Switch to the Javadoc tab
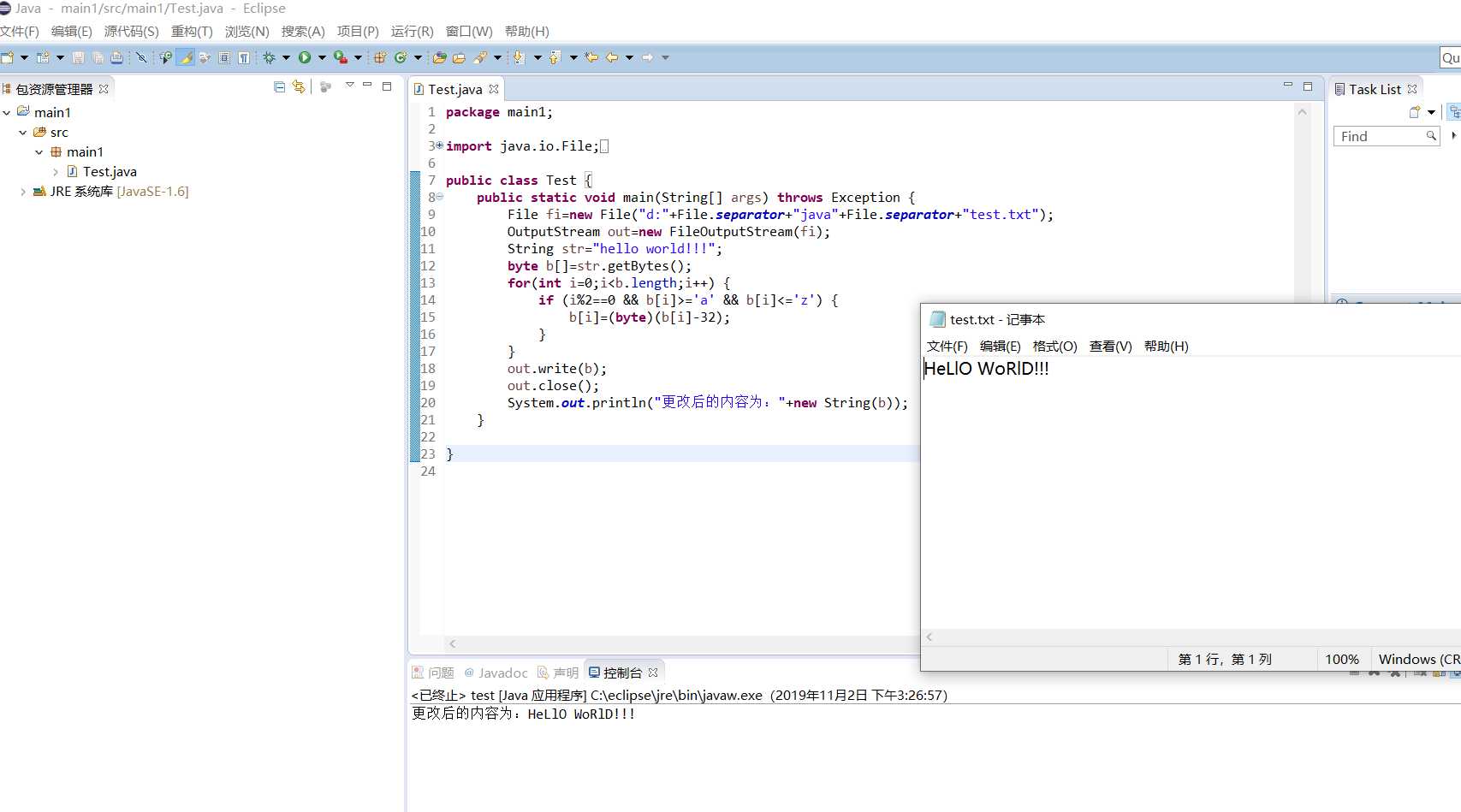This screenshot has height=812, width=1461. pos(496,673)
